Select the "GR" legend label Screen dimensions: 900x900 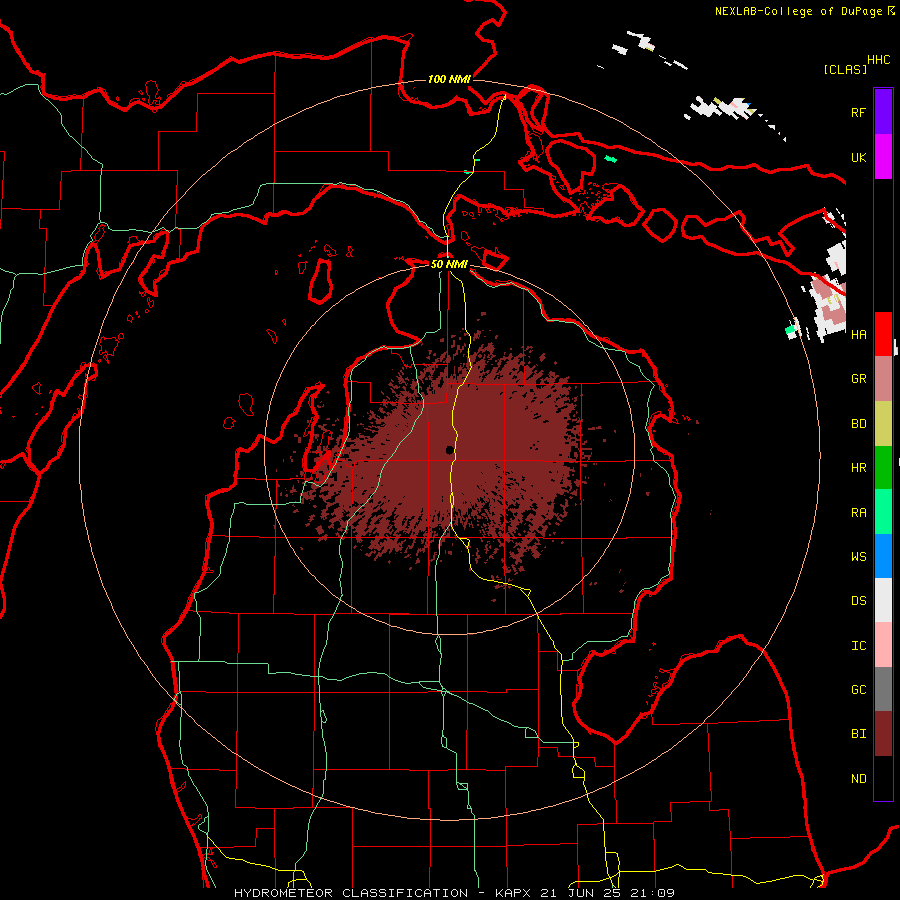[858, 379]
